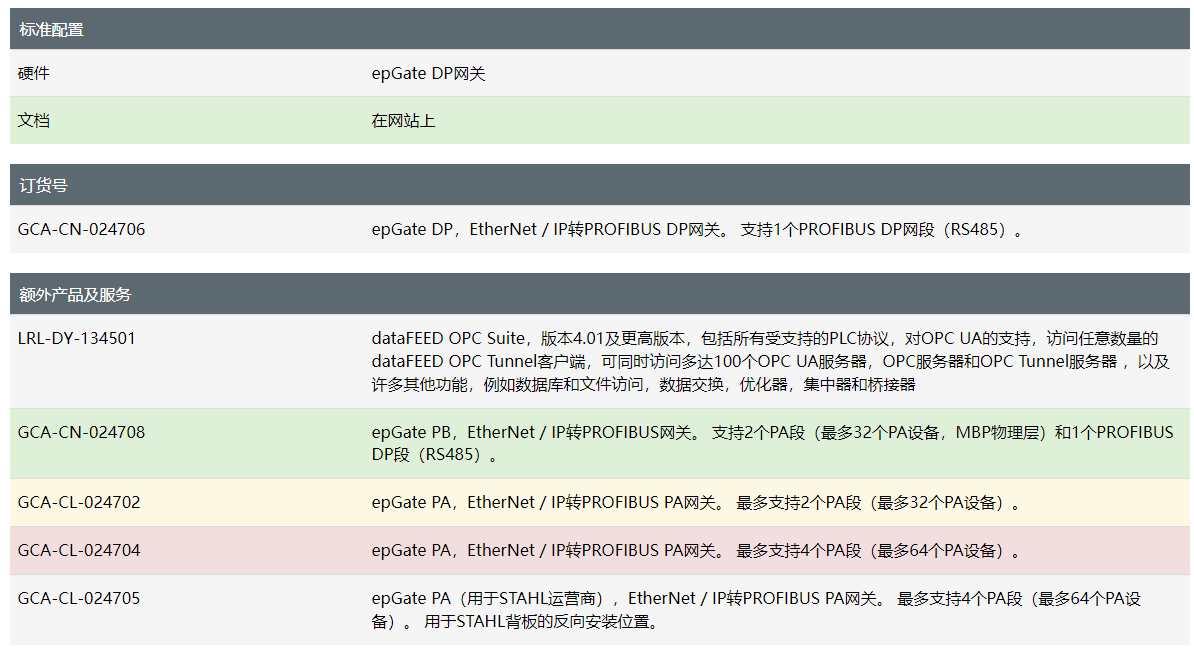This screenshot has width=1194, height=648.
Task: Click the 额外产品及服务 section header
Action: 599,294
